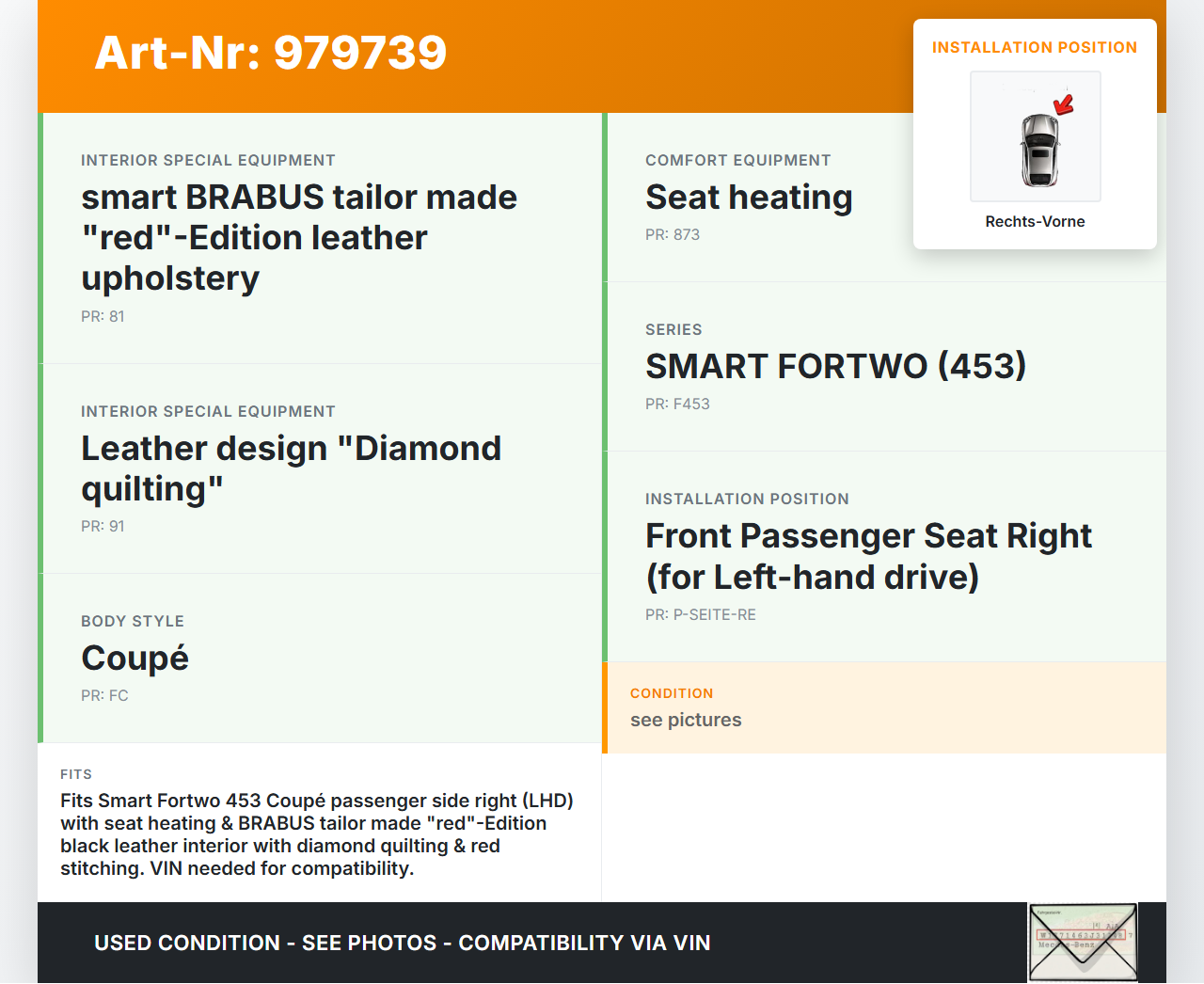The image size is (1204, 984).
Task: Click the INSTALLATION POSITION card title
Action: [1035, 48]
